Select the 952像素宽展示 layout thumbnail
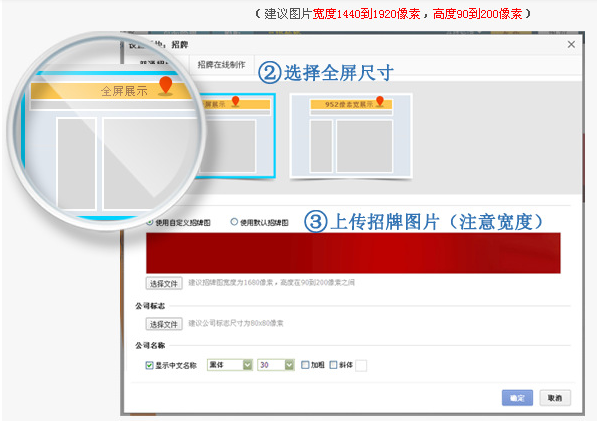 (x=351, y=136)
